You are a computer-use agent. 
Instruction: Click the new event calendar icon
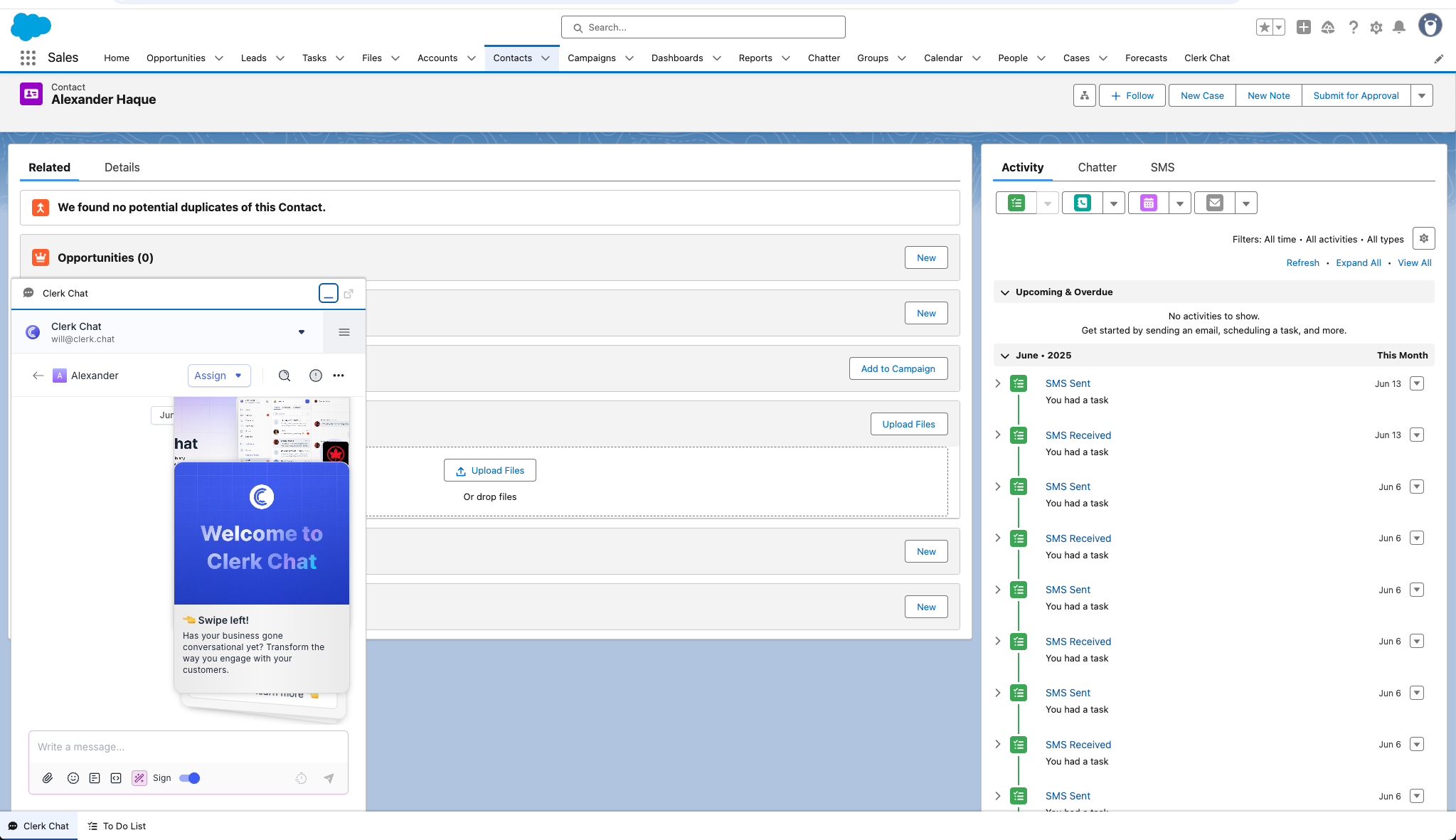coord(1148,203)
